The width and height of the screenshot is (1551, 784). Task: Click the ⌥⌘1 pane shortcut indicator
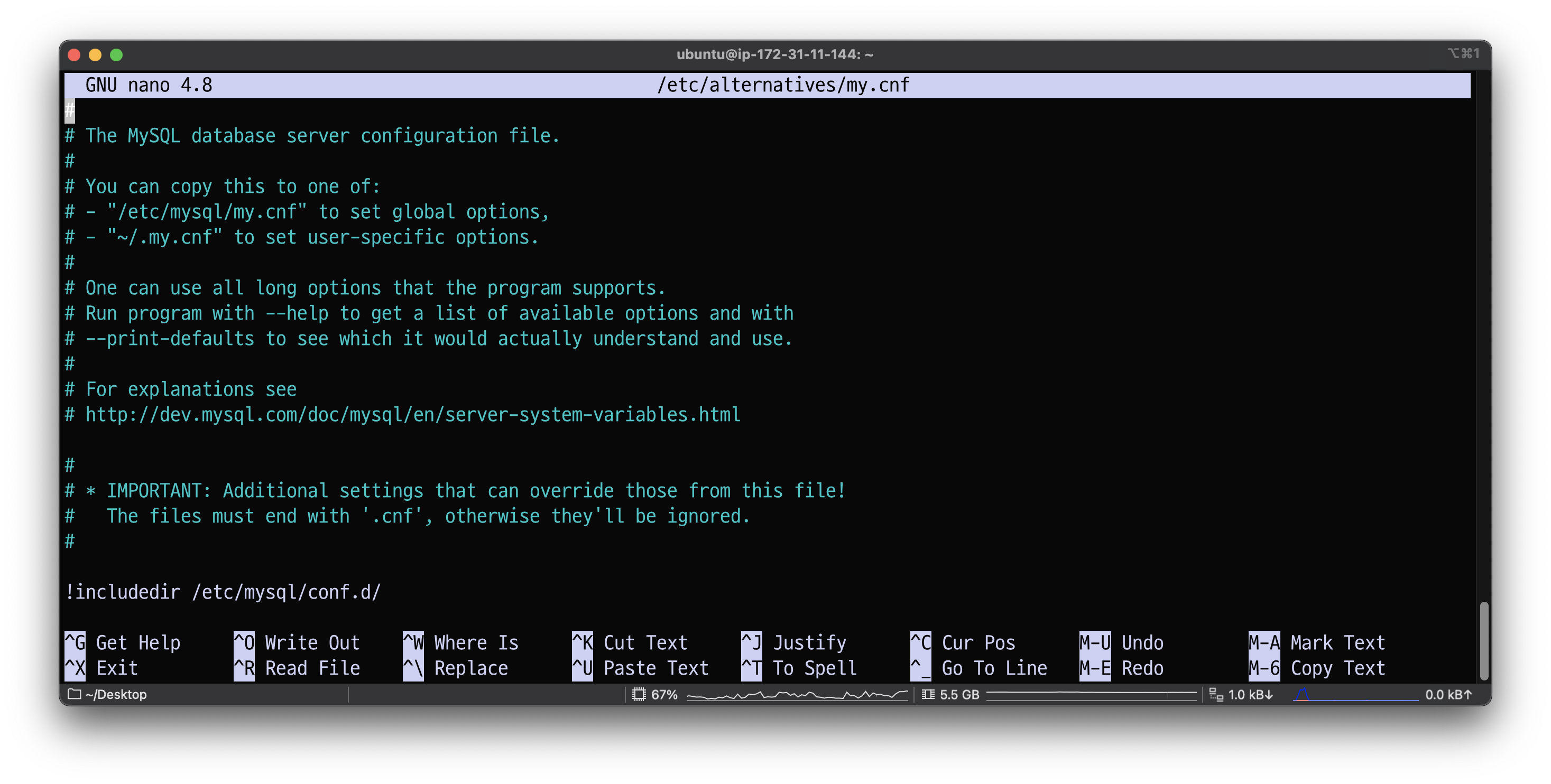(1463, 53)
